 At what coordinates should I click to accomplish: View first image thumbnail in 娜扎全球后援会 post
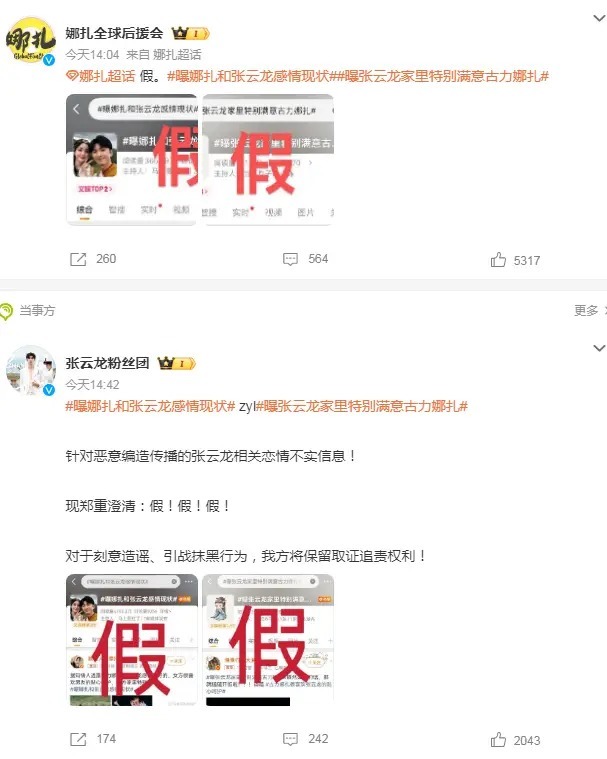coord(132,160)
